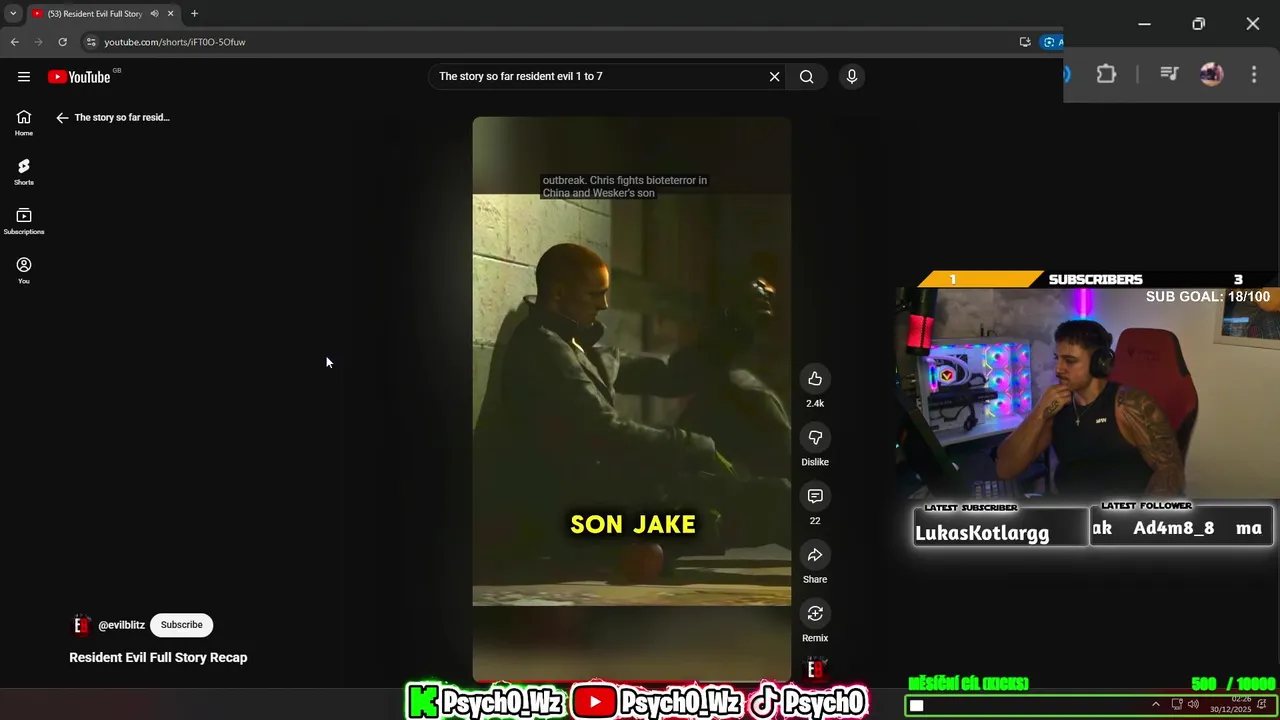Open Shorts from the sidebar
Screen dimensions: 1280x720
(x=24, y=172)
